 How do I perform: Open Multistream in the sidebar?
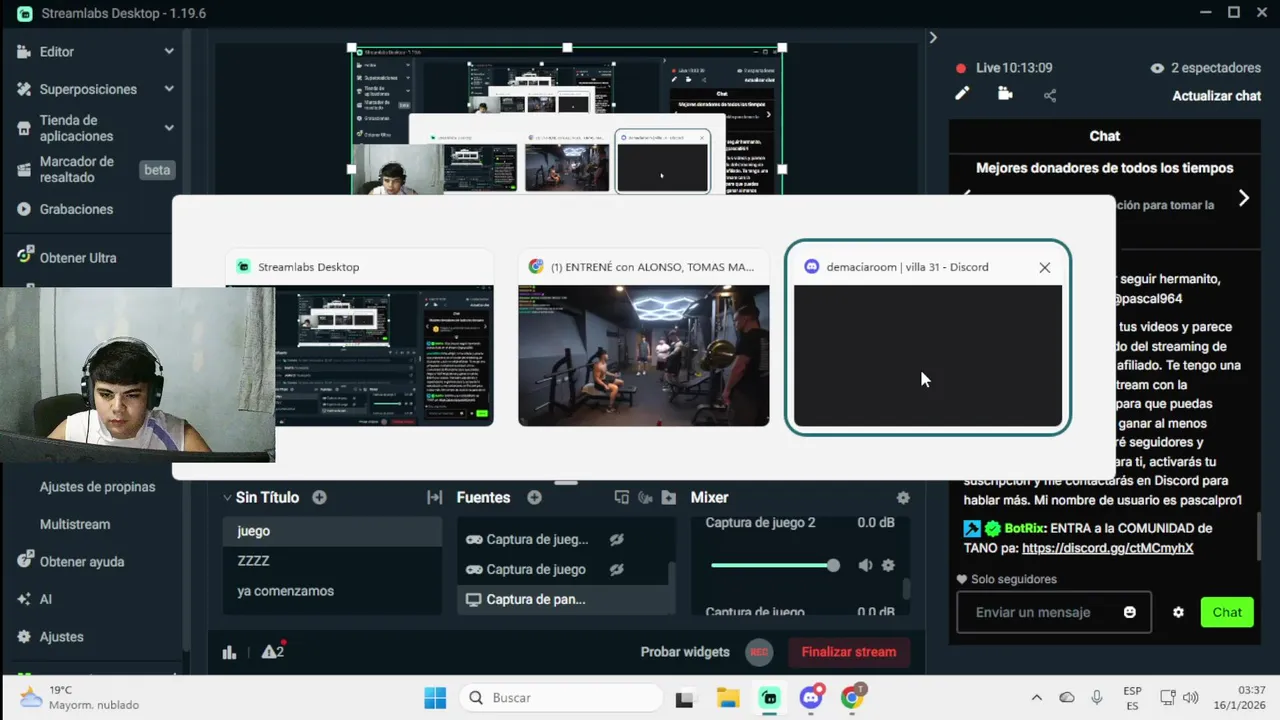(75, 524)
